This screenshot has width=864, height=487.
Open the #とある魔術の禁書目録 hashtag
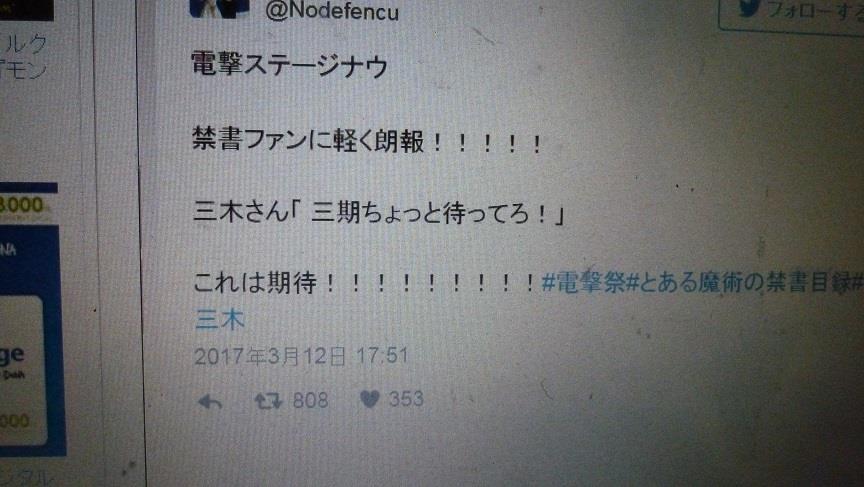[739, 283]
